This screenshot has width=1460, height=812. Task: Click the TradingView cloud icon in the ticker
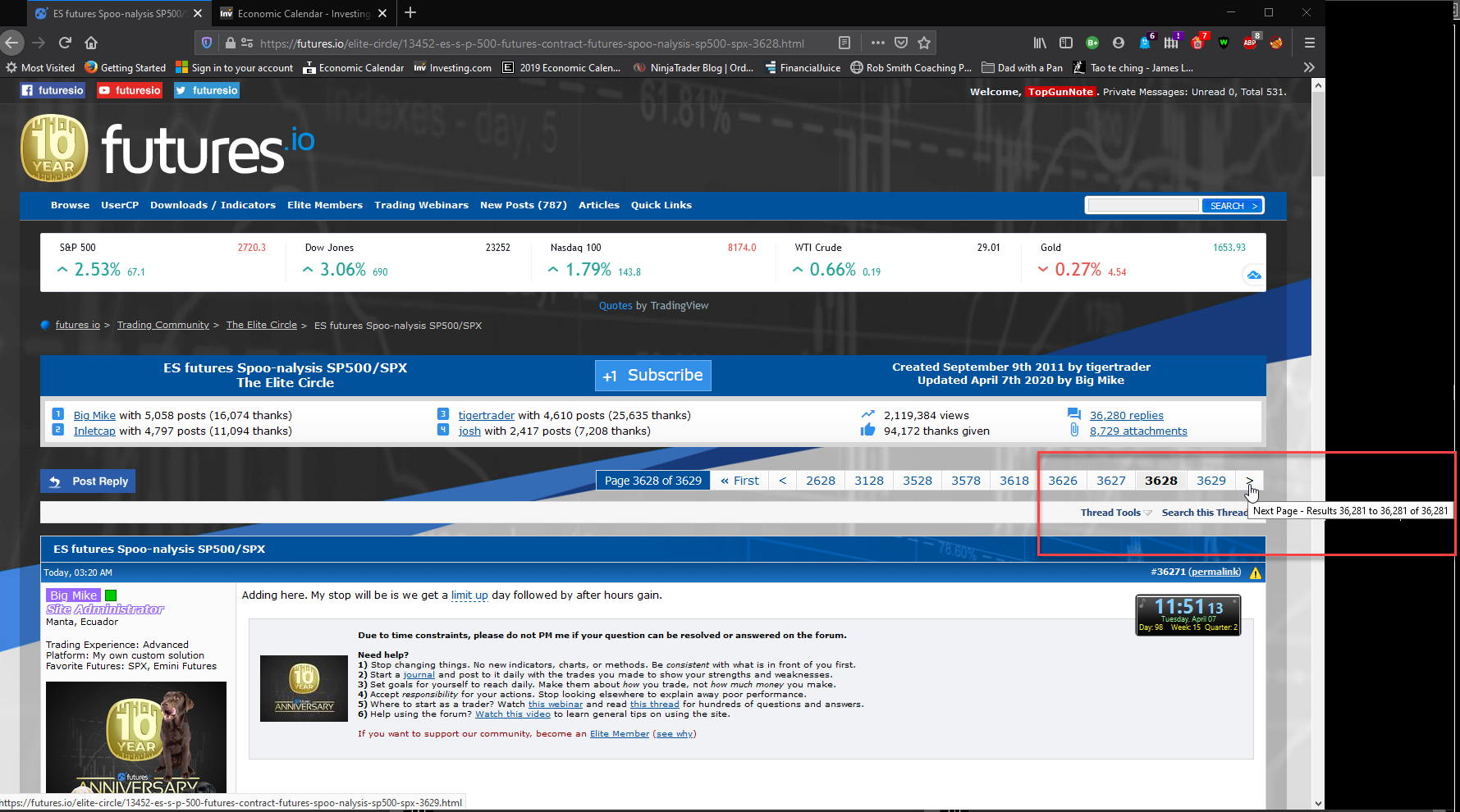1254,275
